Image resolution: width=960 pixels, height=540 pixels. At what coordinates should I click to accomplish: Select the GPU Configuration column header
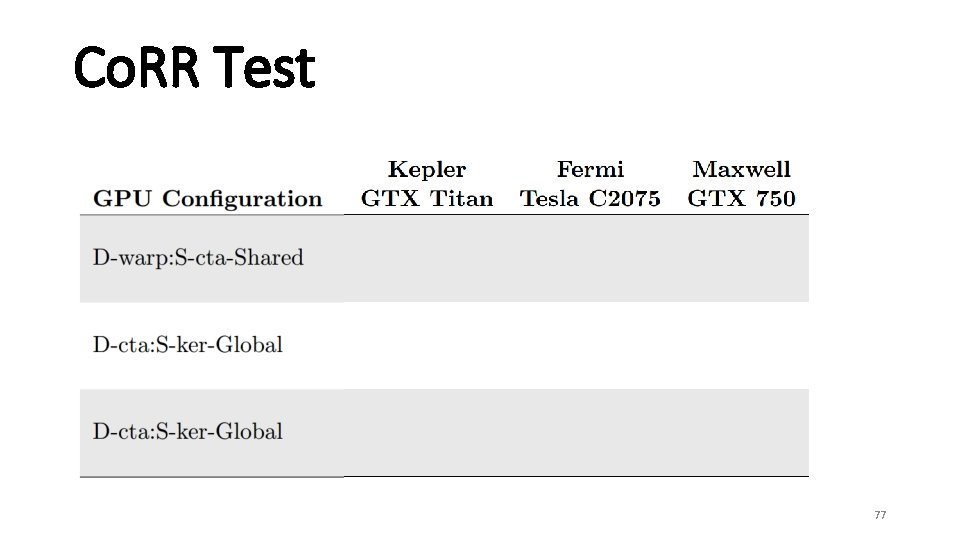coord(208,198)
